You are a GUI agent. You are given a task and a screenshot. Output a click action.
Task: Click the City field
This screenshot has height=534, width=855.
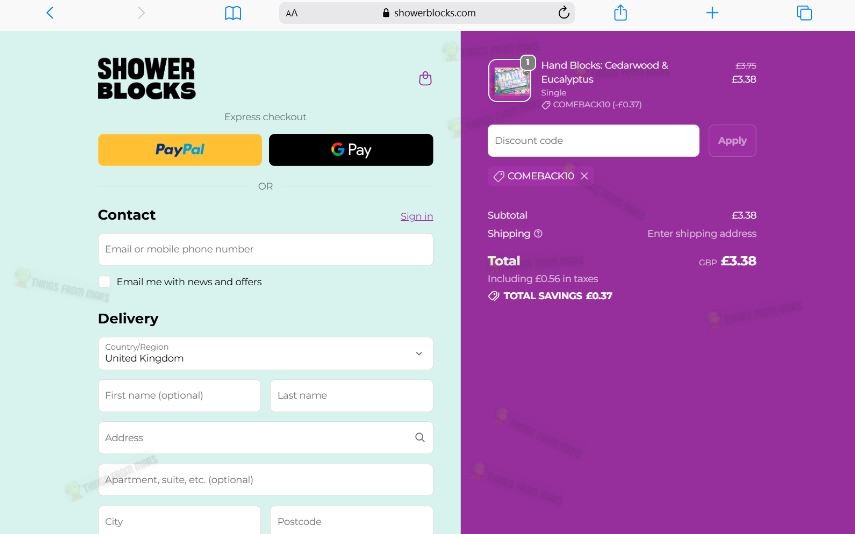point(179,520)
